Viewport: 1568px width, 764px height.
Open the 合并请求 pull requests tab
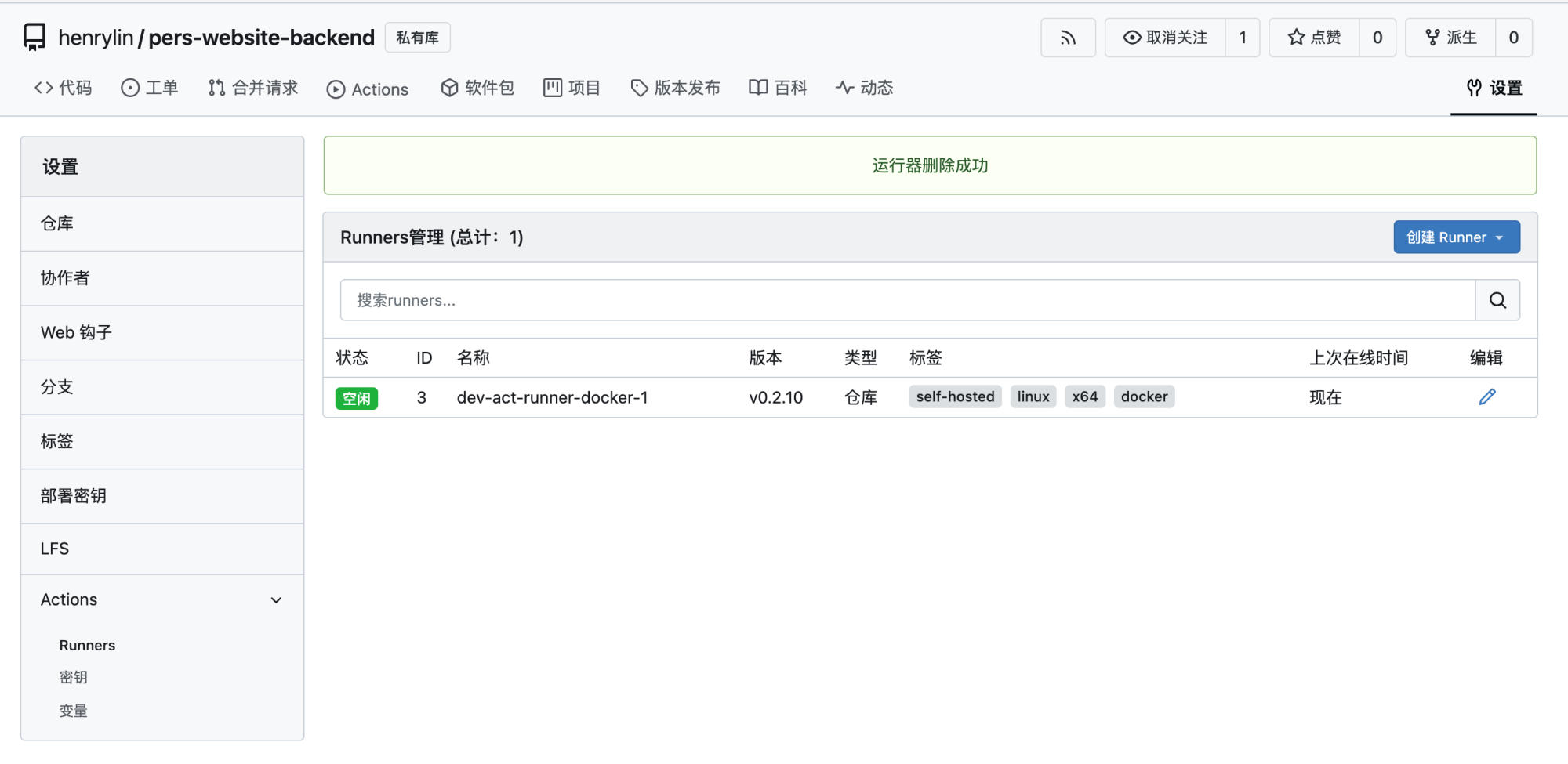[253, 88]
